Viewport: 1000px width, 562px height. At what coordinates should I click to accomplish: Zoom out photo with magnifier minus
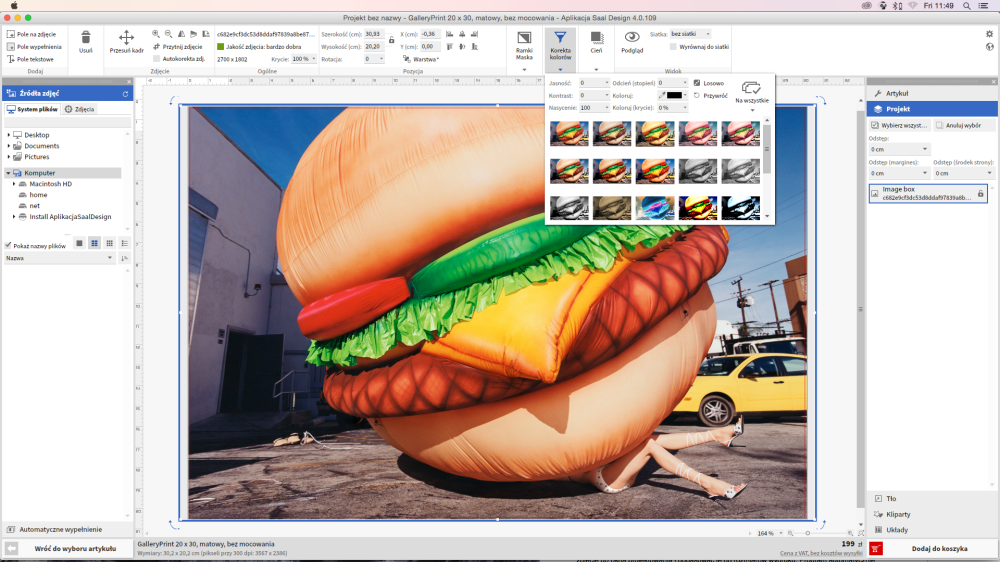[x=168, y=34]
